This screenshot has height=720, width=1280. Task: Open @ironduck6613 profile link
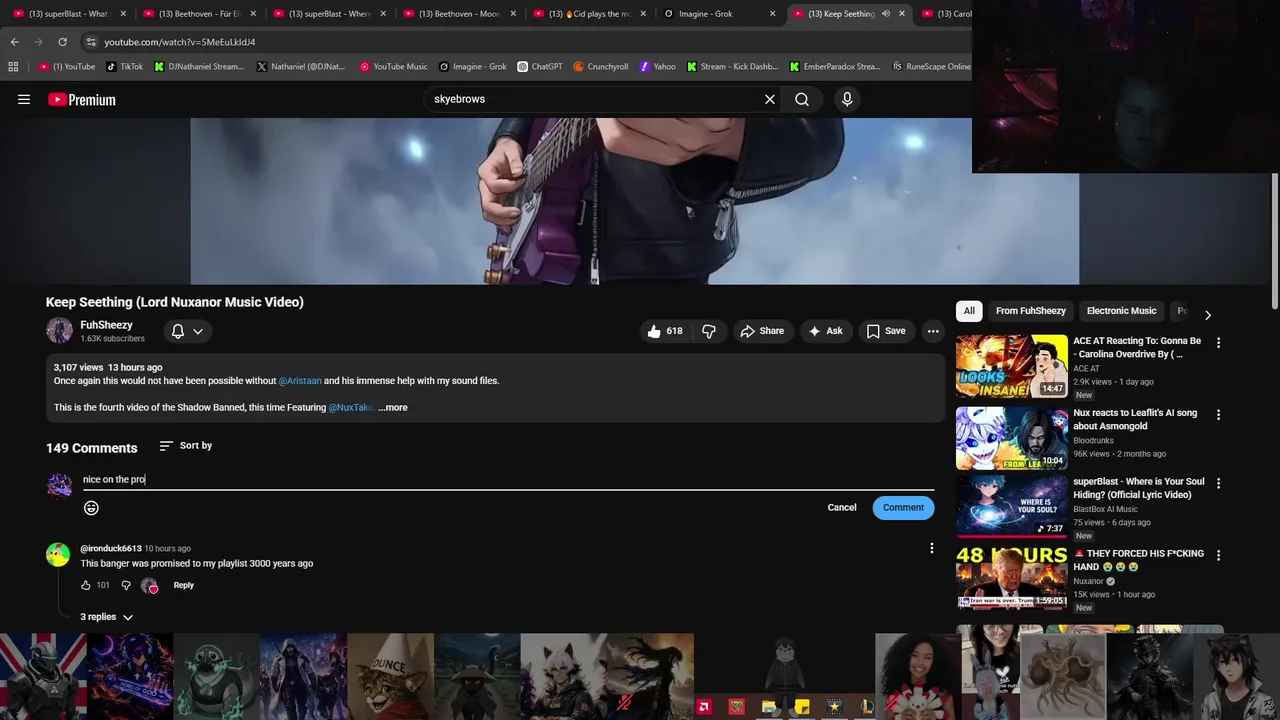[x=111, y=549]
